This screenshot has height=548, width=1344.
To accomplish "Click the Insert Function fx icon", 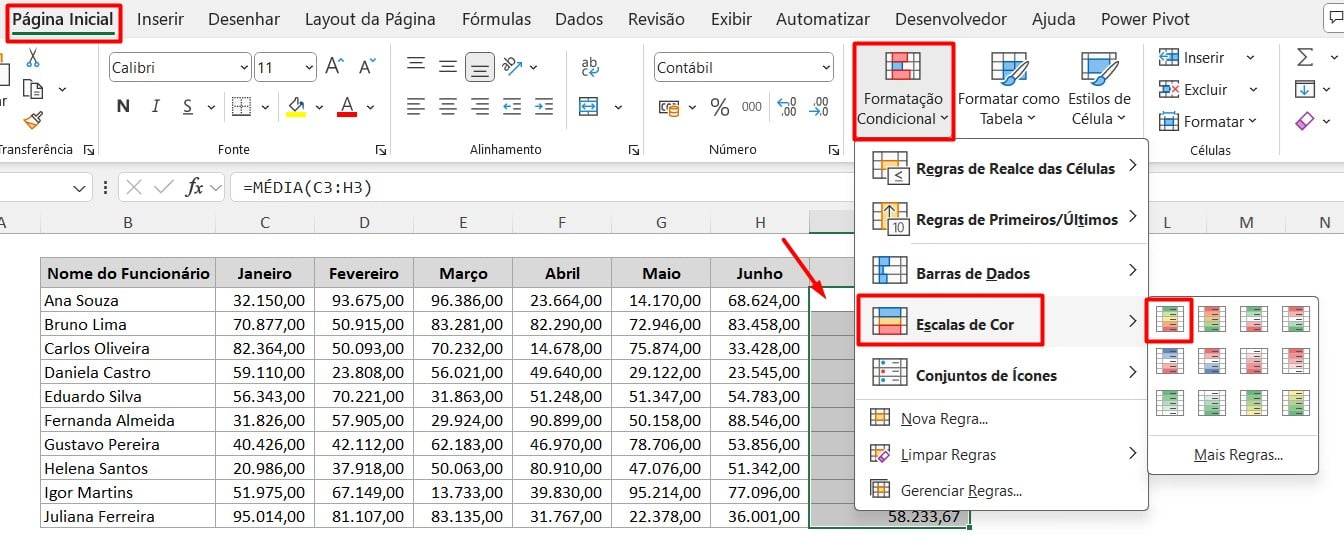I will [195, 187].
